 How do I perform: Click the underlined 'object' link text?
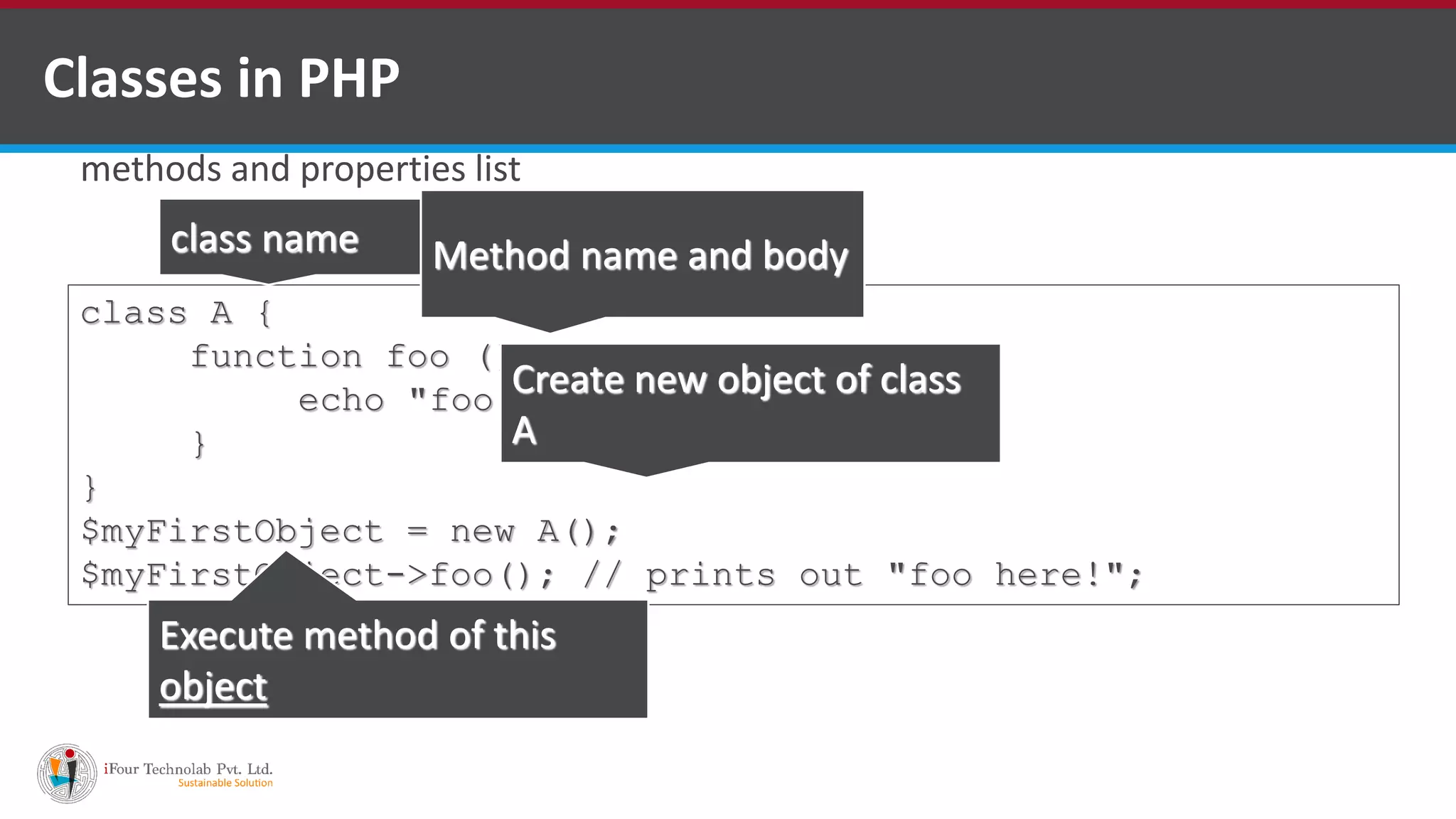[x=213, y=687]
